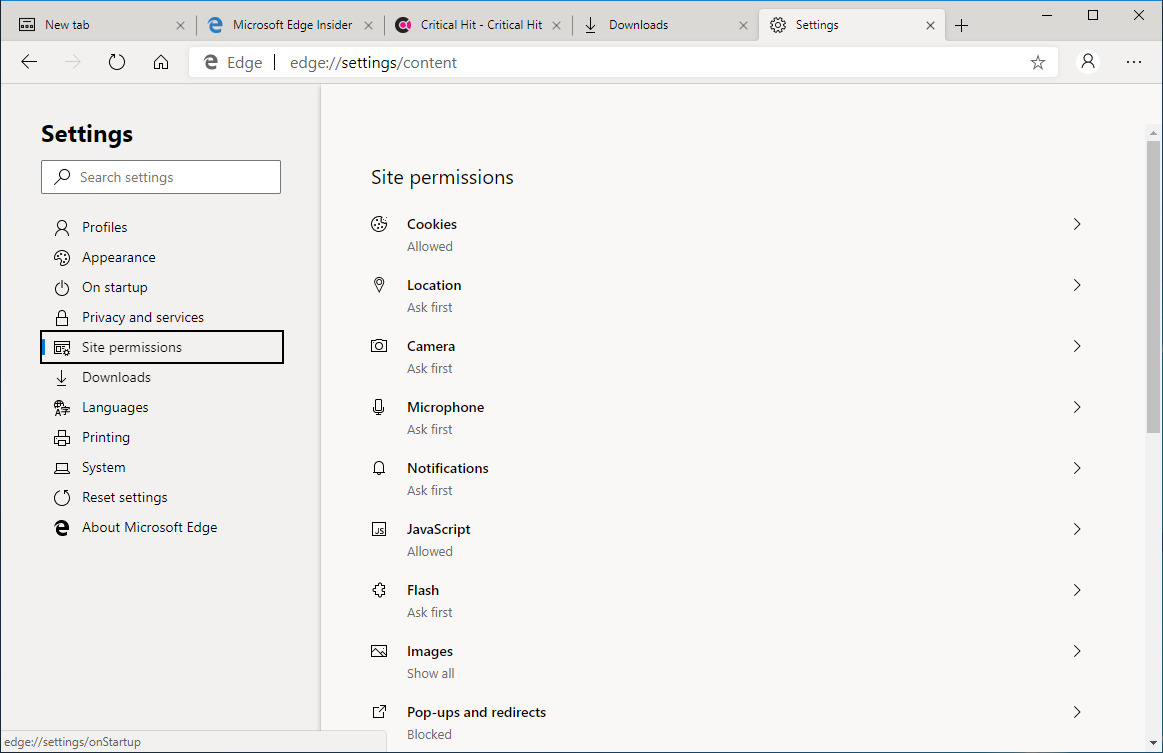Click the vertical scrollbar on the right

1153,290
